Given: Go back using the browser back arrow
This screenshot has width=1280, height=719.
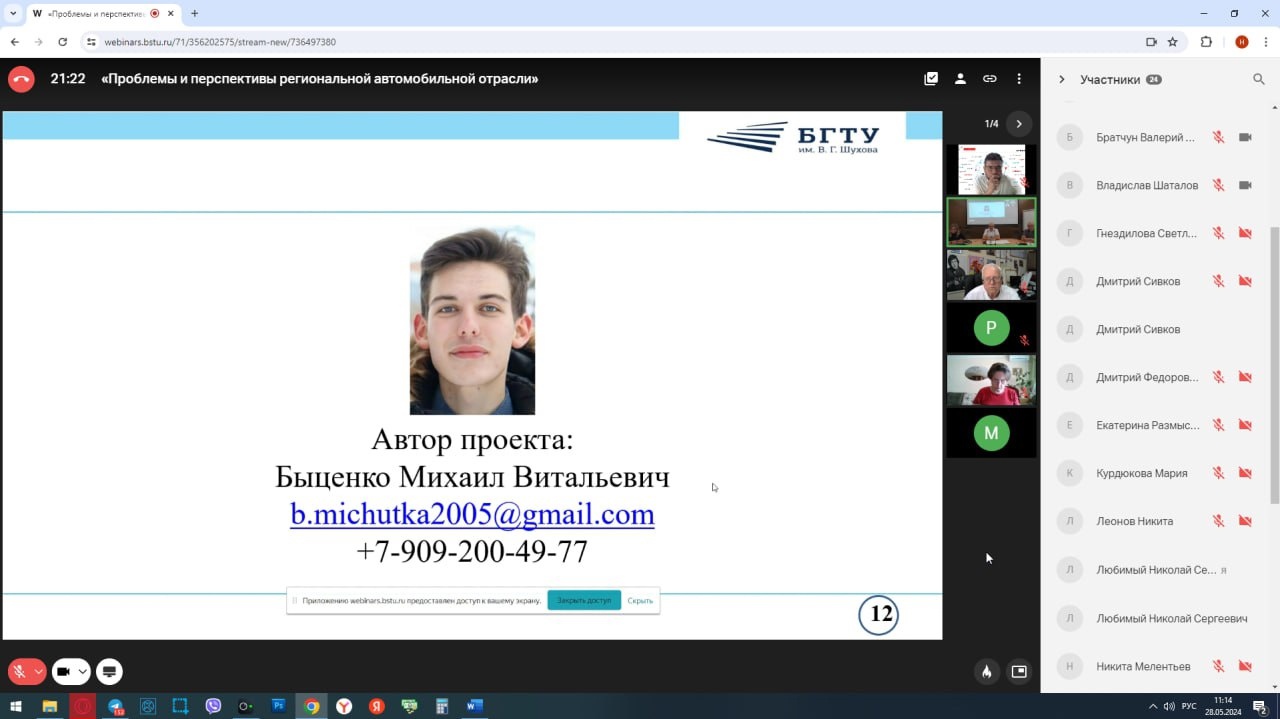Looking at the screenshot, I should click(x=14, y=42).
